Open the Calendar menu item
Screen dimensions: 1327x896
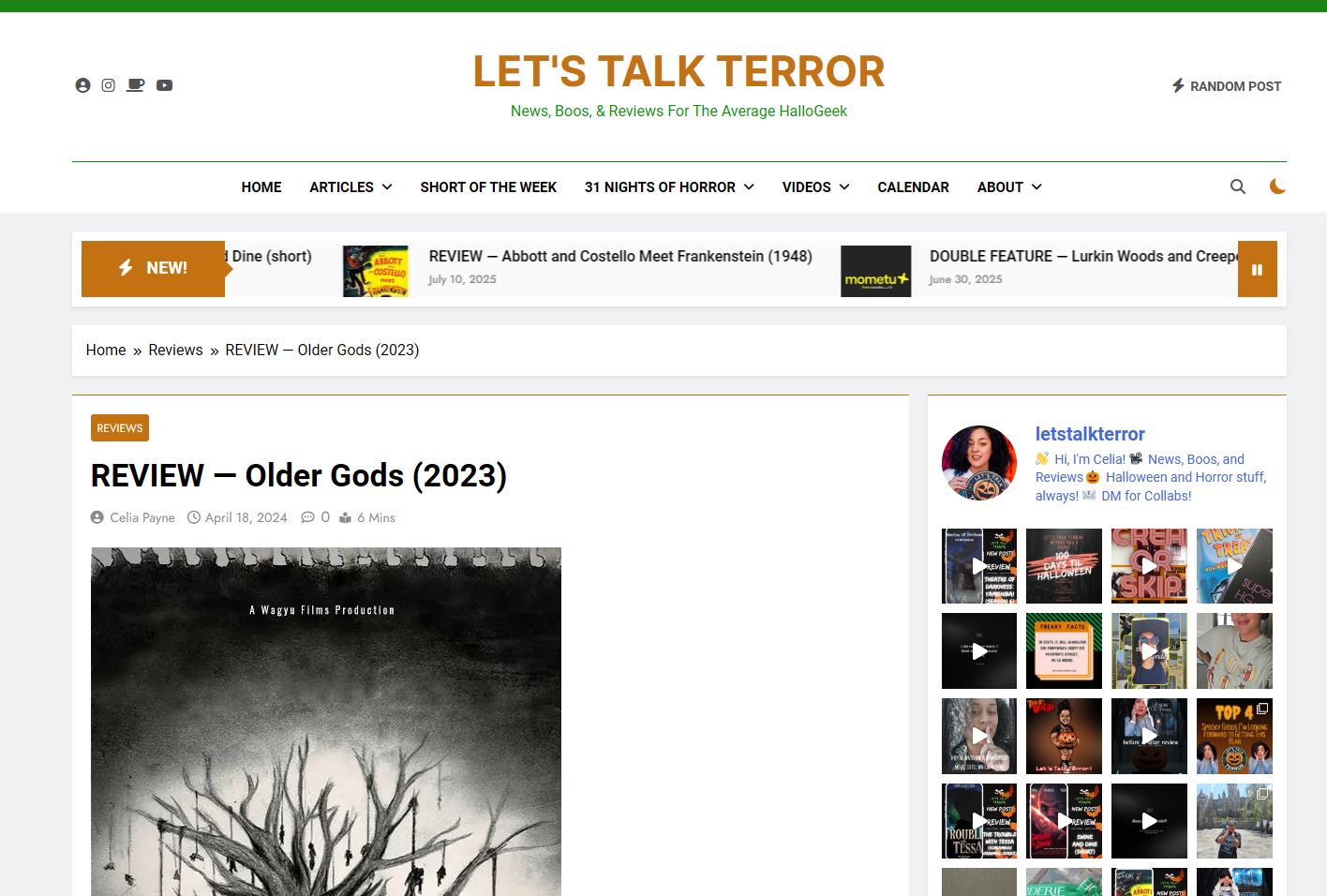point(913,187)
